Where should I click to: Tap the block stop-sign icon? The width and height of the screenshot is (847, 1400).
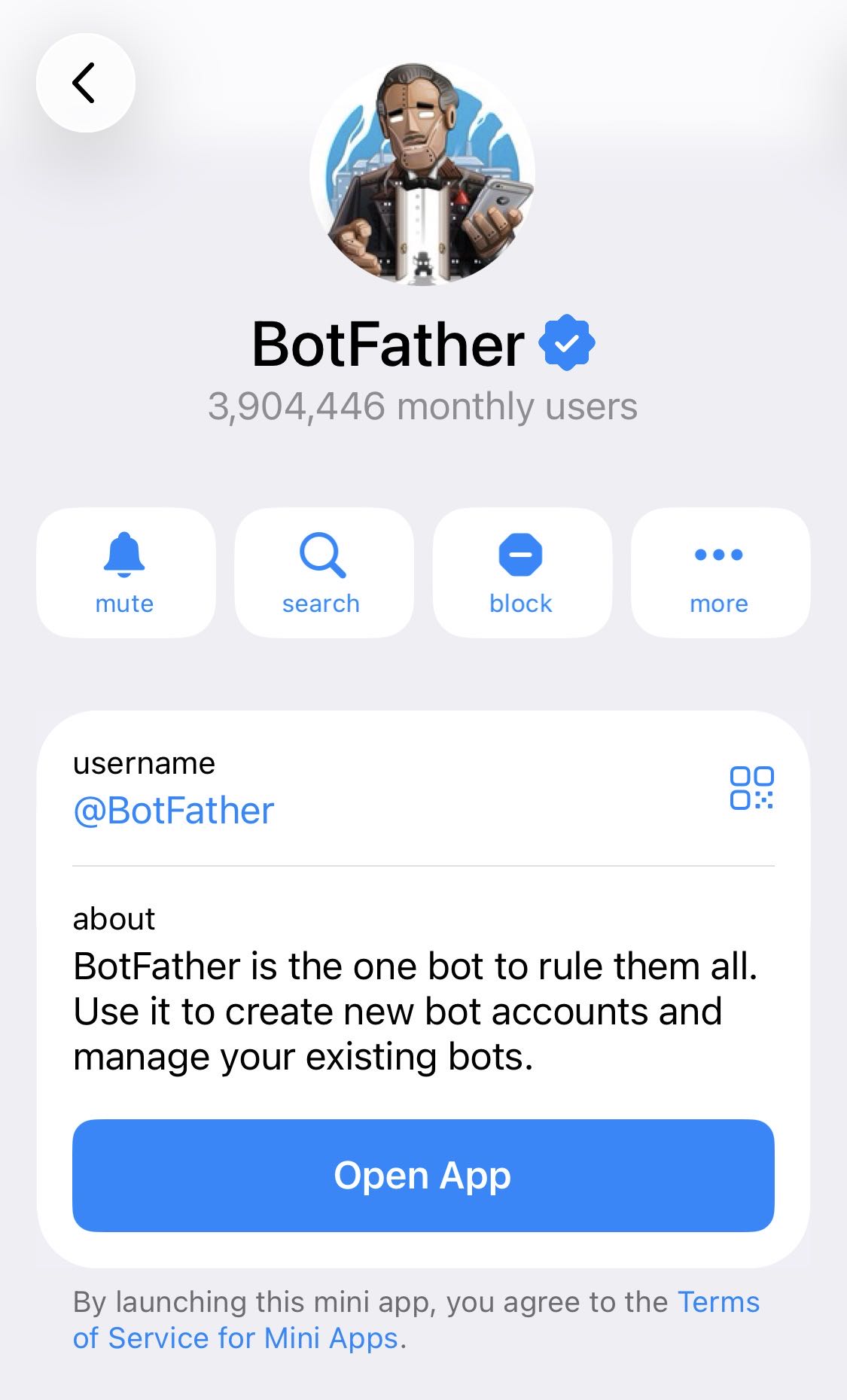[520, 555]
